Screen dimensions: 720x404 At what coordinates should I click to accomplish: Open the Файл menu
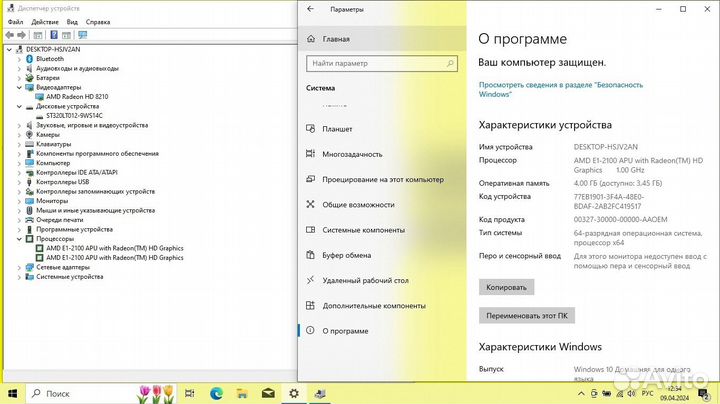(15, 22)
